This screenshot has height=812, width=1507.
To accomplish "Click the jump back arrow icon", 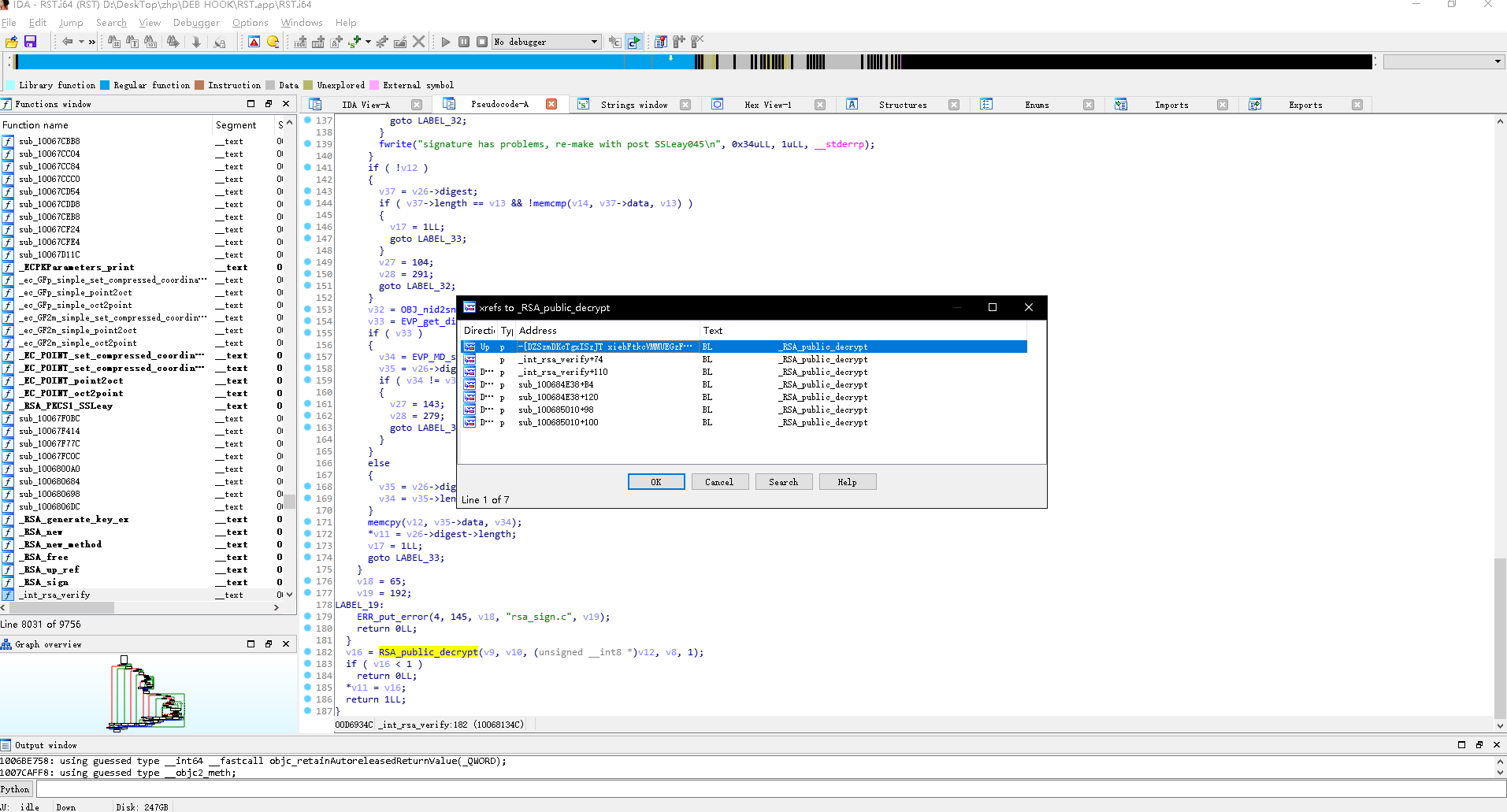I will tap(68, 42).
